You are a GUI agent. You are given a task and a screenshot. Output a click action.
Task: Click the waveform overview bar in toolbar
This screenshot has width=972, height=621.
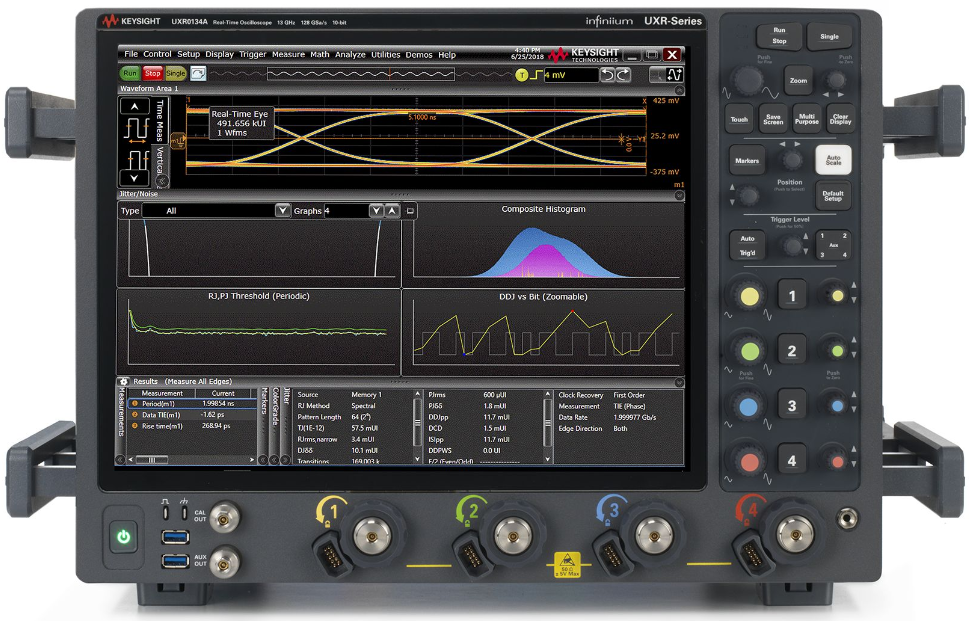click(x=361, y=75)
